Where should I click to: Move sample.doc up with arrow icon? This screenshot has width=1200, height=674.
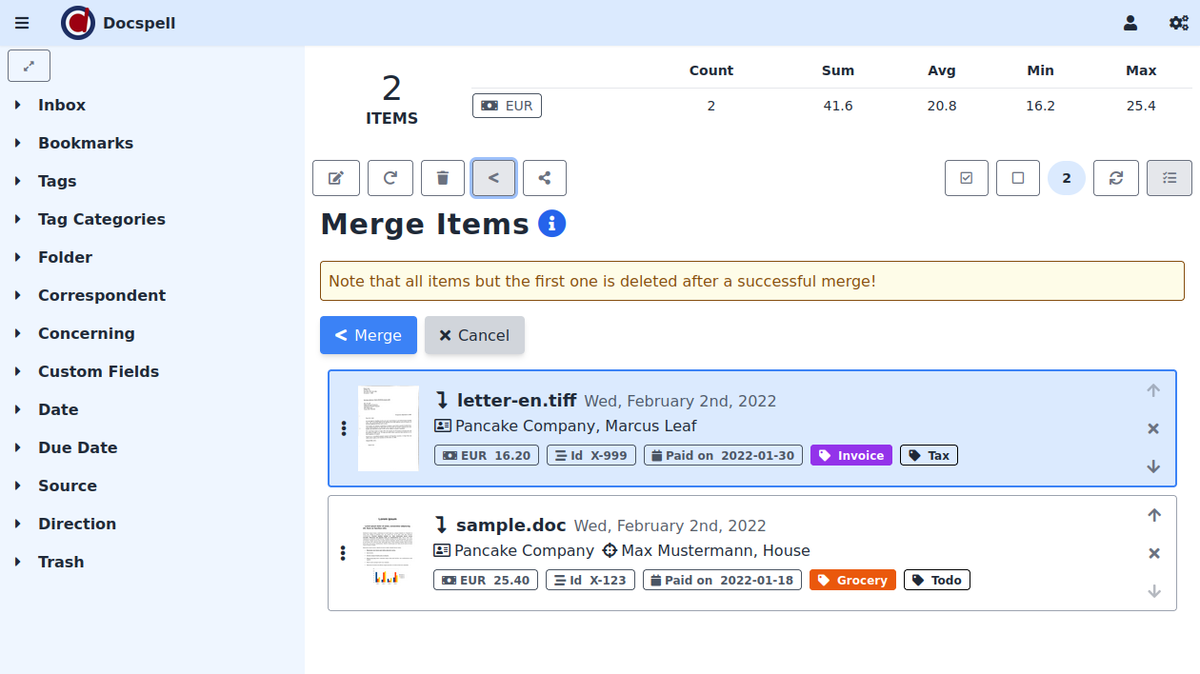point(1153,515)
